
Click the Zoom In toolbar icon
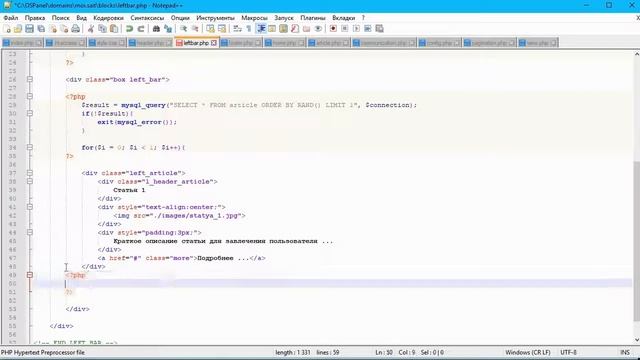(x=184, y=29)
